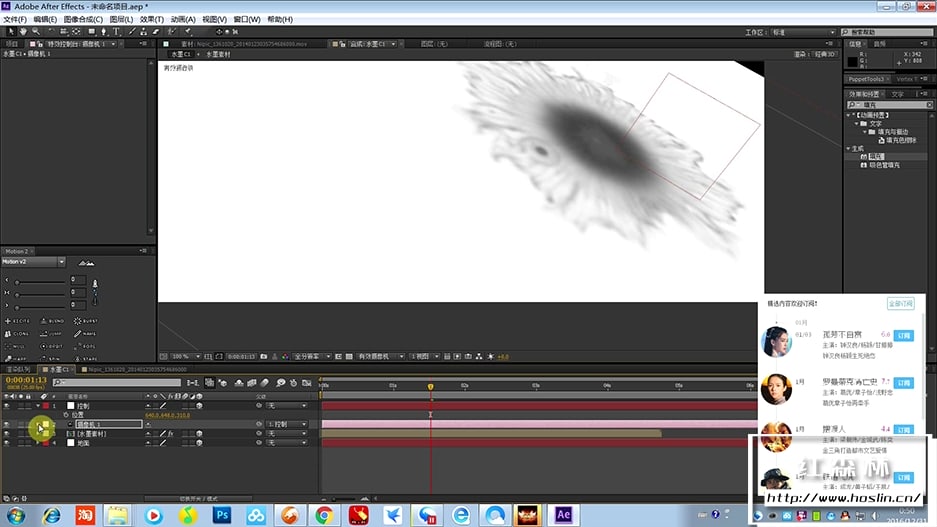
Task: Open the 图像合成(C) menu
Action: pos(83,19)
